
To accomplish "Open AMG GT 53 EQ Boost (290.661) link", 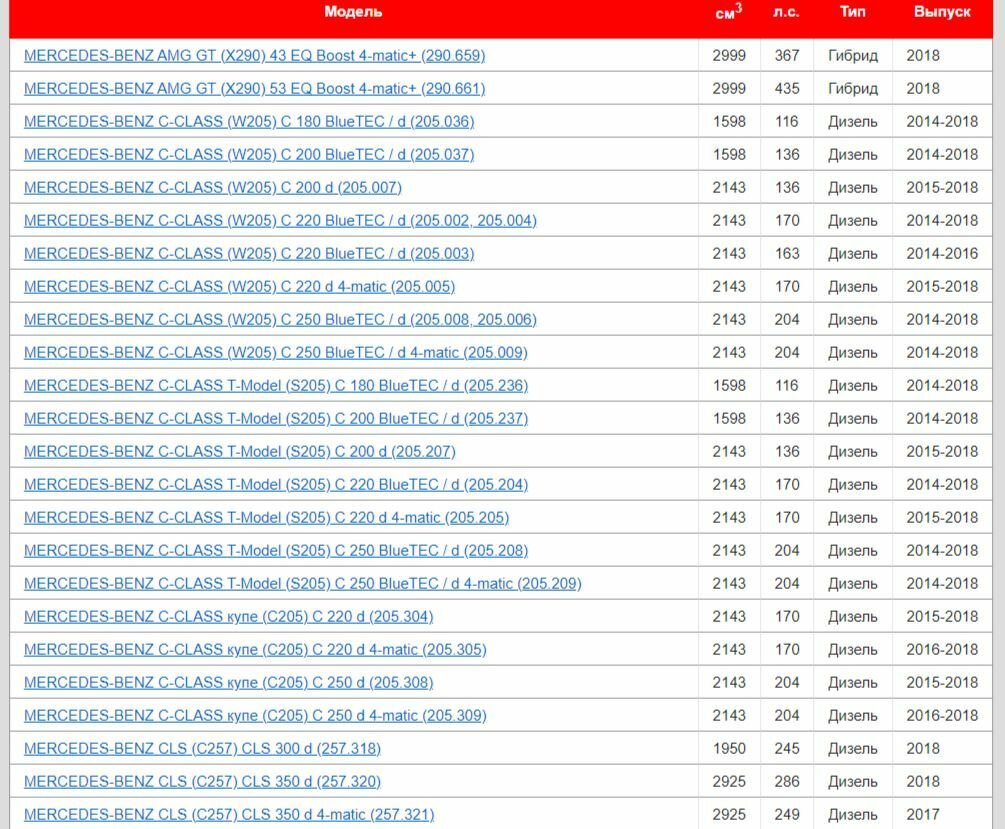I will 254,88.
